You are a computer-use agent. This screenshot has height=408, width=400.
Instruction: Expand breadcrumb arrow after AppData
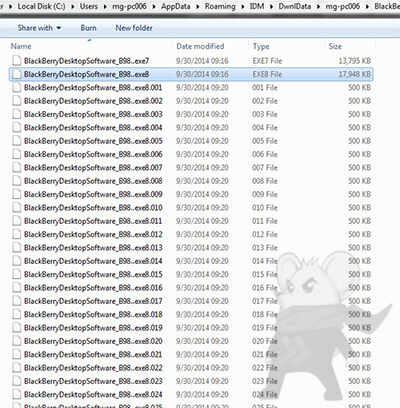197,6
